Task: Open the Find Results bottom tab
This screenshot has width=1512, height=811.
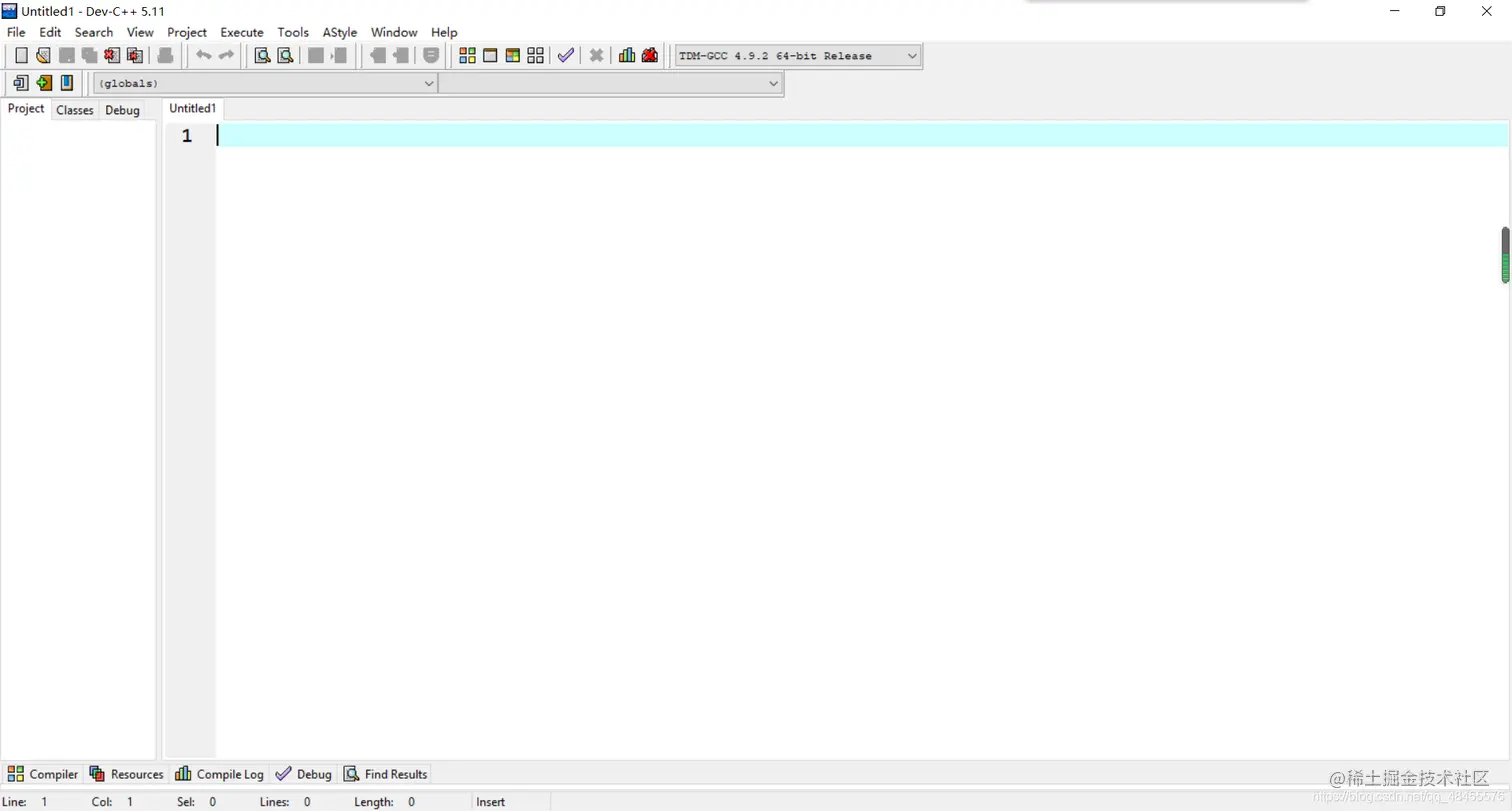Action: pyautogui.click(x=386, y=774)
